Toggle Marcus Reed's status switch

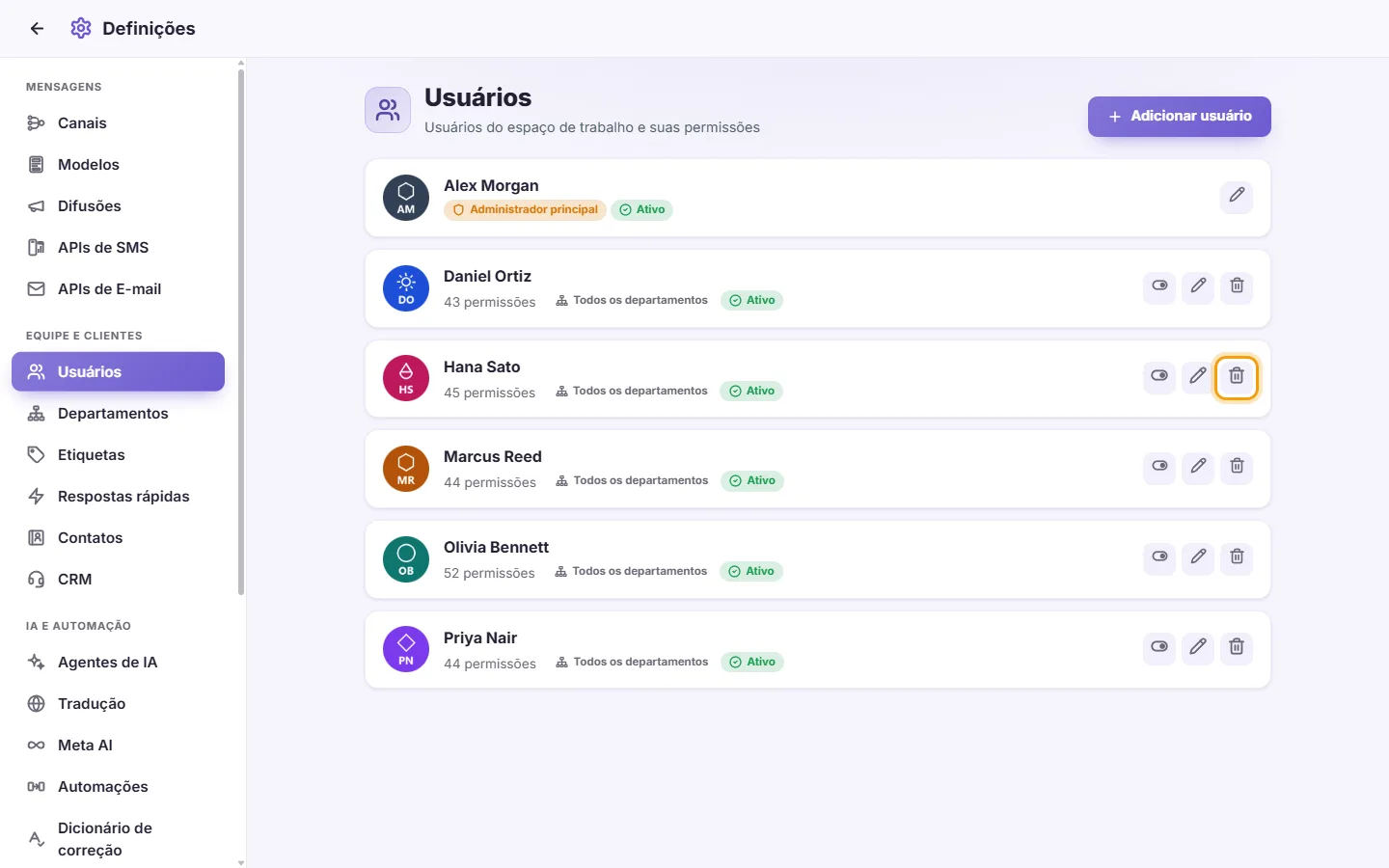pos(1159,467)
